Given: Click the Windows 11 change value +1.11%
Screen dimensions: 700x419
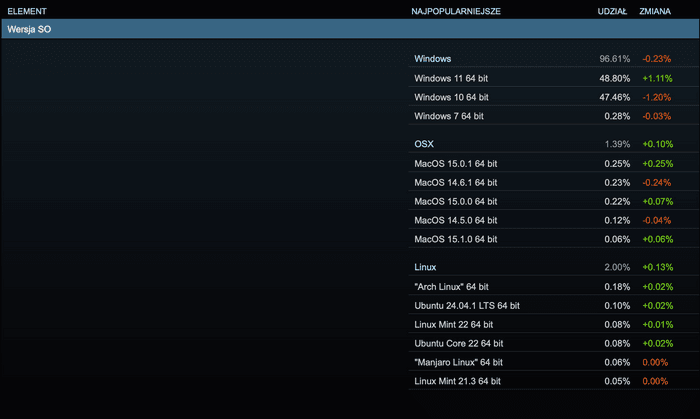Looking at the screenshot, I should 658,78.
